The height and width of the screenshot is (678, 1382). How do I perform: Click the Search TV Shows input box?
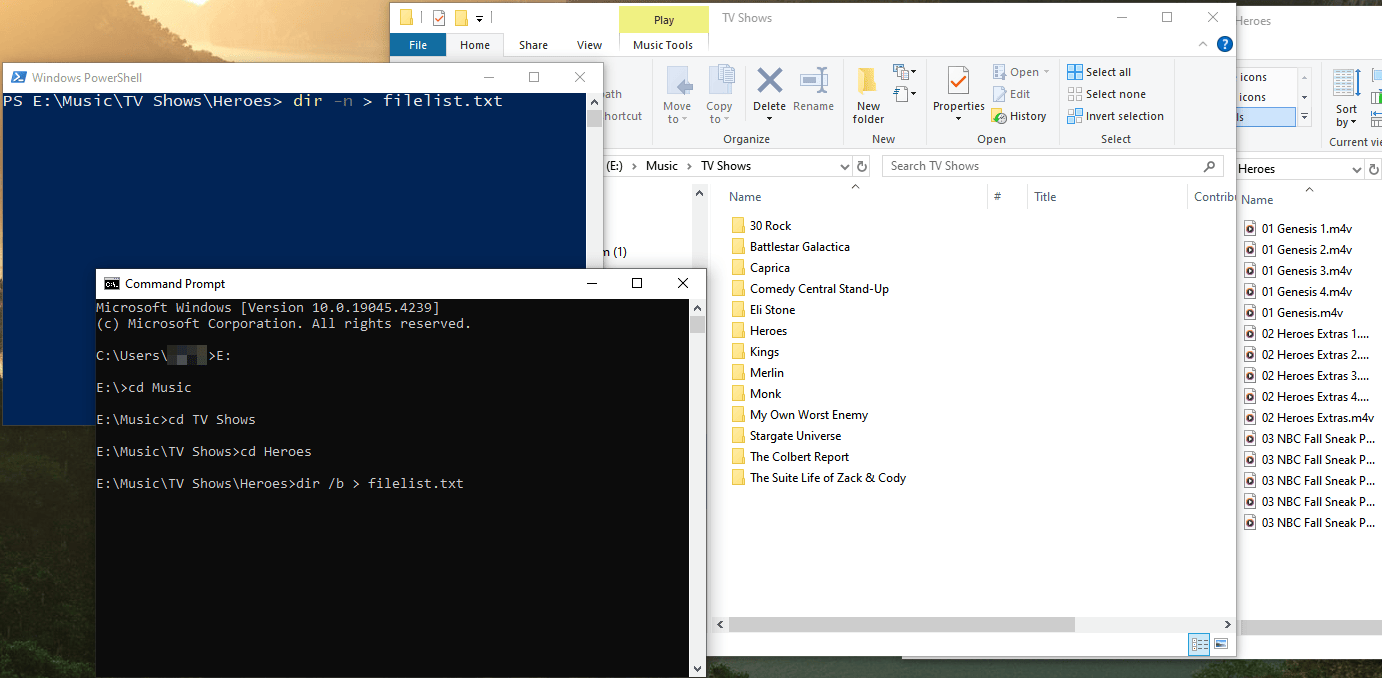1040,166
